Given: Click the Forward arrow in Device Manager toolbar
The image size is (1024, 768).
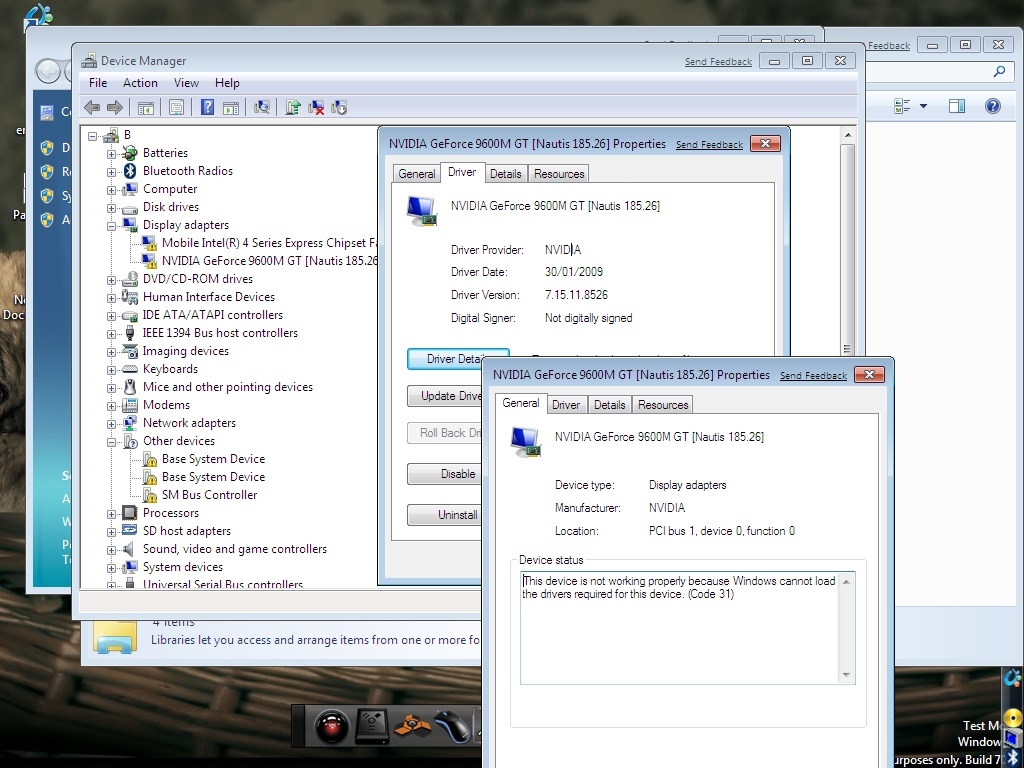Looking at the screenshot, I should 115,107.
